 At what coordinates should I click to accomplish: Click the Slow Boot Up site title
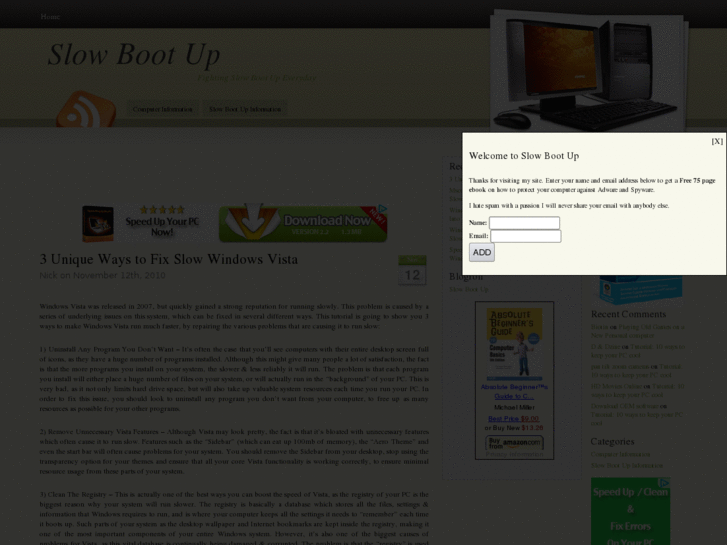click(134, 55)
